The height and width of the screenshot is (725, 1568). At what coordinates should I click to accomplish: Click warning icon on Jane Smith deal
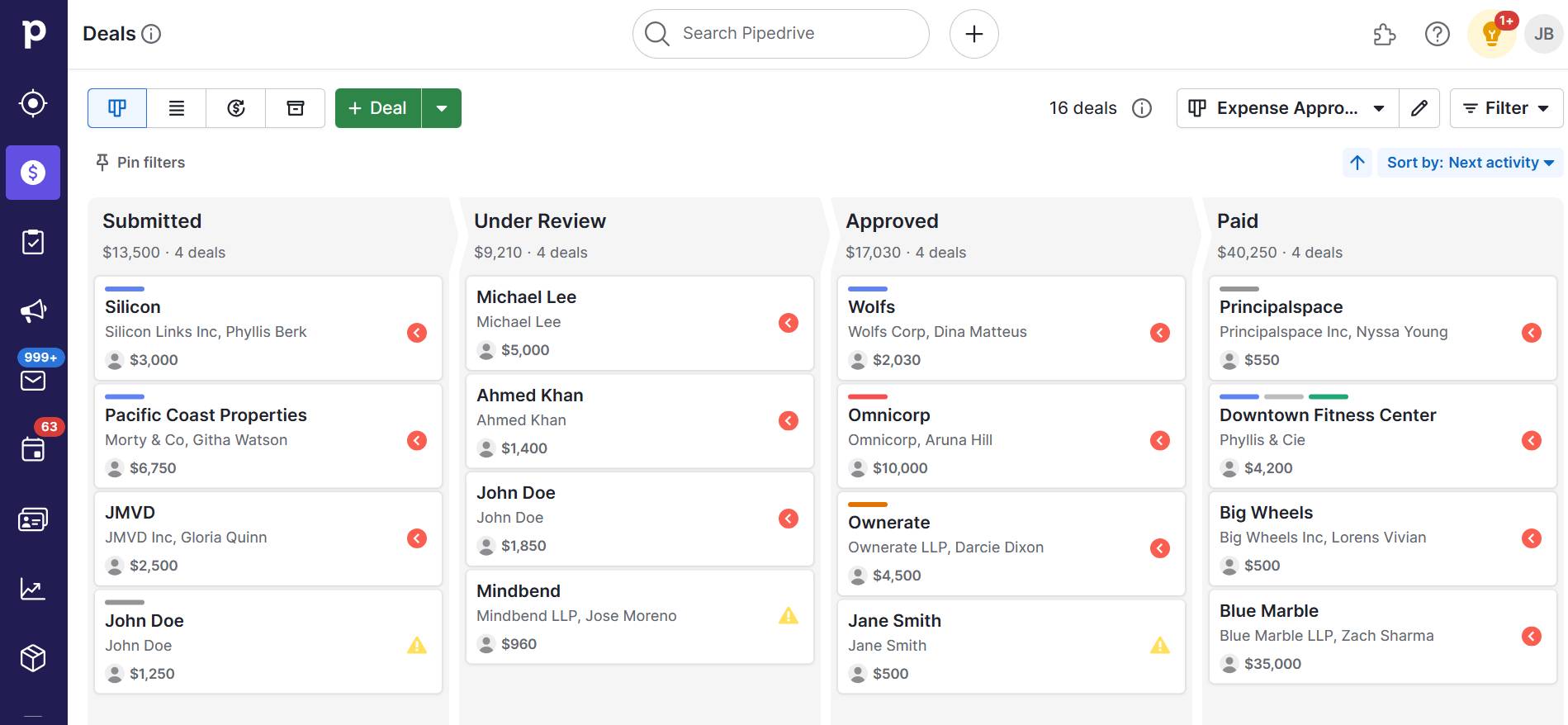coord(1160,646)
